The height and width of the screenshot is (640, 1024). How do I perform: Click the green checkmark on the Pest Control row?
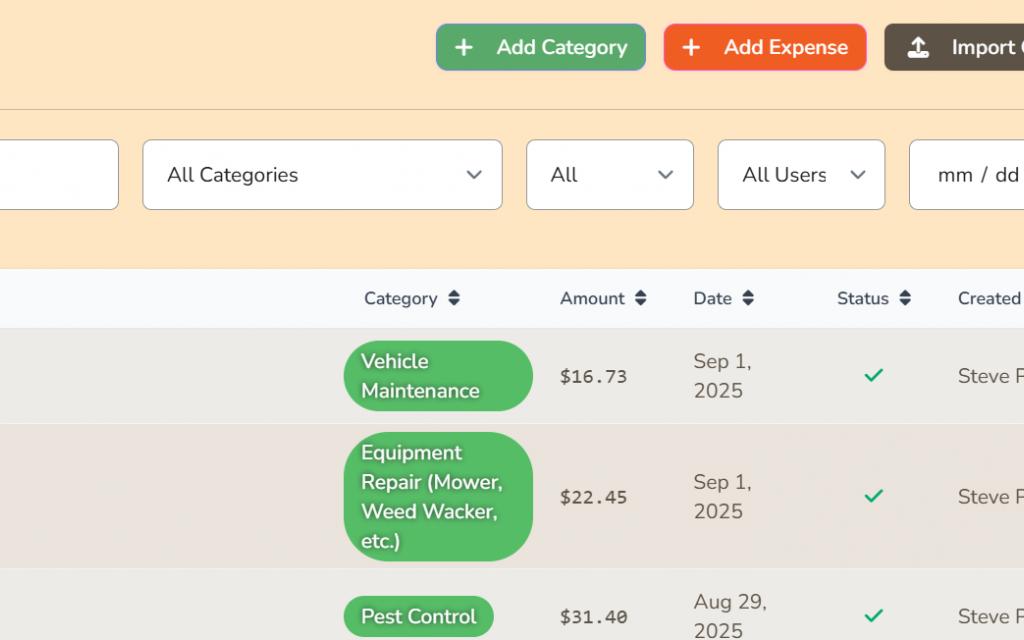(x=872, y=615)
